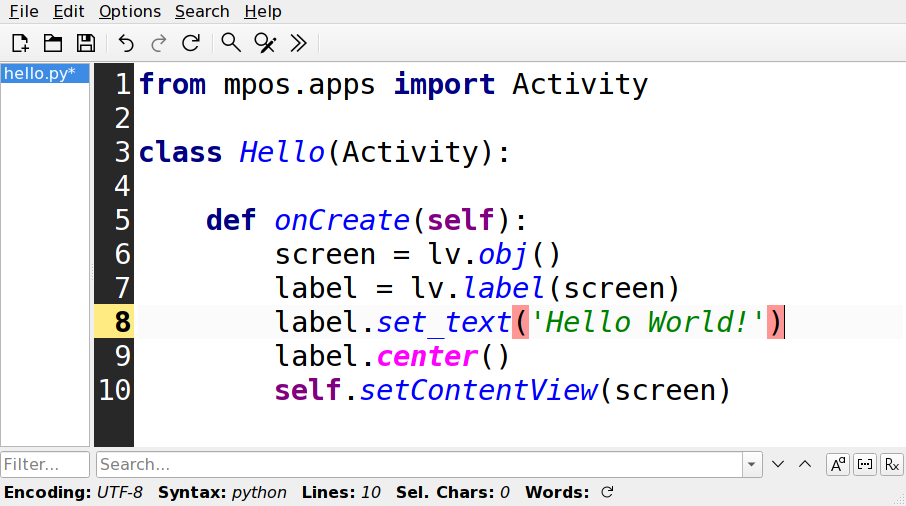This screenshot has height=506, width=906.
Task: Select the hello.py* document in the sidebar
Action: click(x=45, y=73)
